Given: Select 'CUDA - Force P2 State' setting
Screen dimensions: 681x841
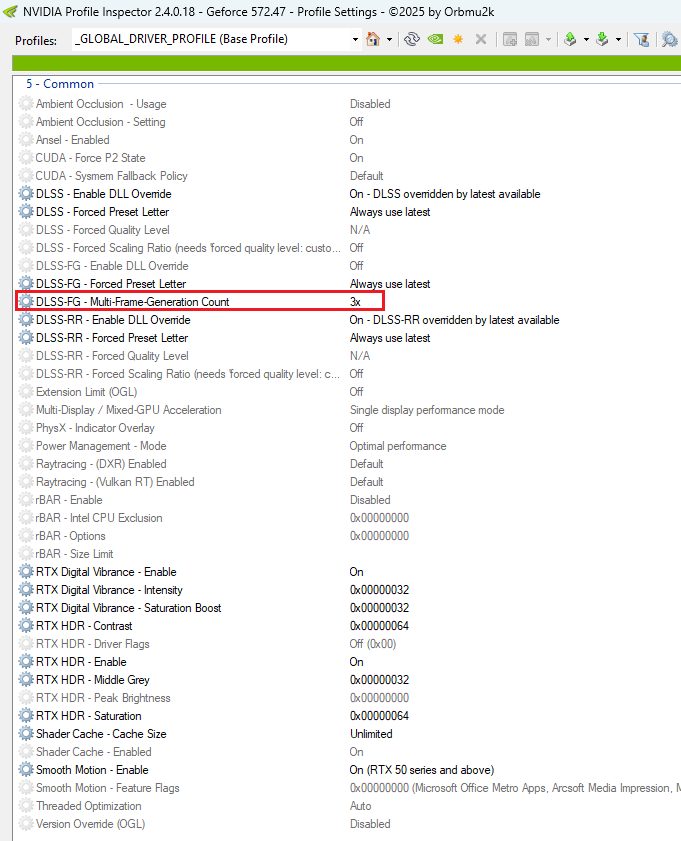Looking at the screenshot, I should tap(90, 158).
